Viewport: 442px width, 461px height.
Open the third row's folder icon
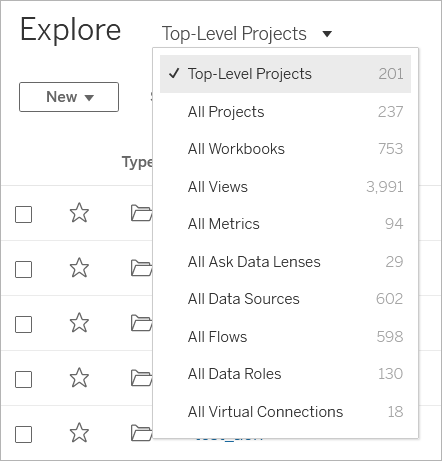point(141,323)
